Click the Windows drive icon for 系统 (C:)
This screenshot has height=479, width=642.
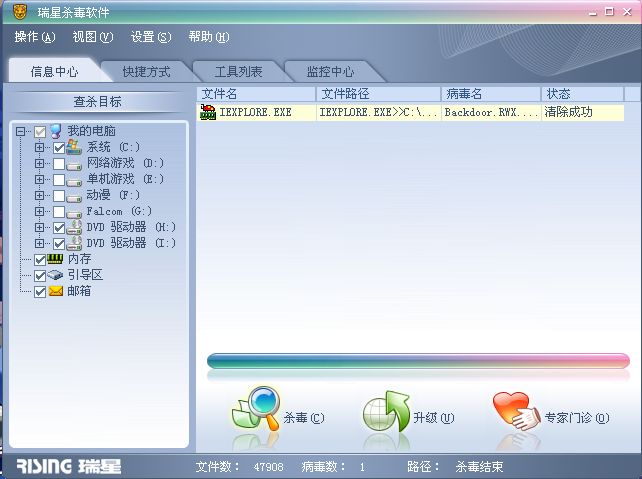(x=74, y=147)
